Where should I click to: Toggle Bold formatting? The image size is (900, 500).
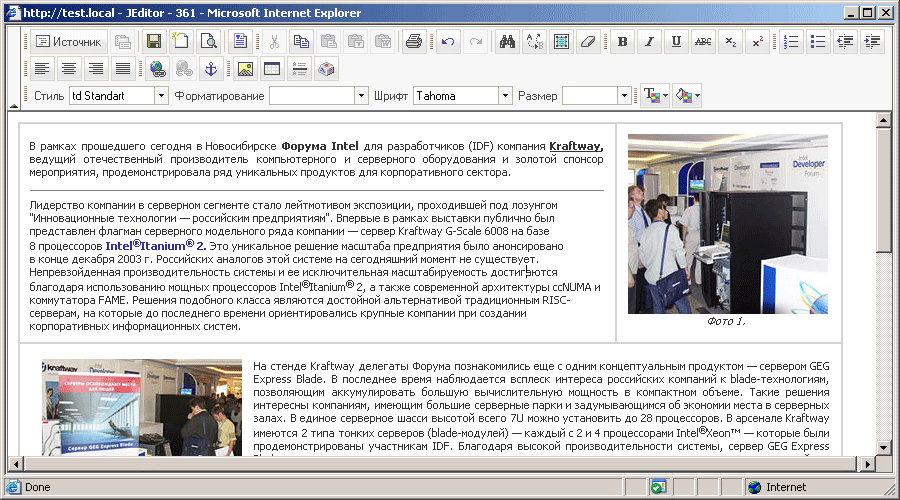[623, 41]
